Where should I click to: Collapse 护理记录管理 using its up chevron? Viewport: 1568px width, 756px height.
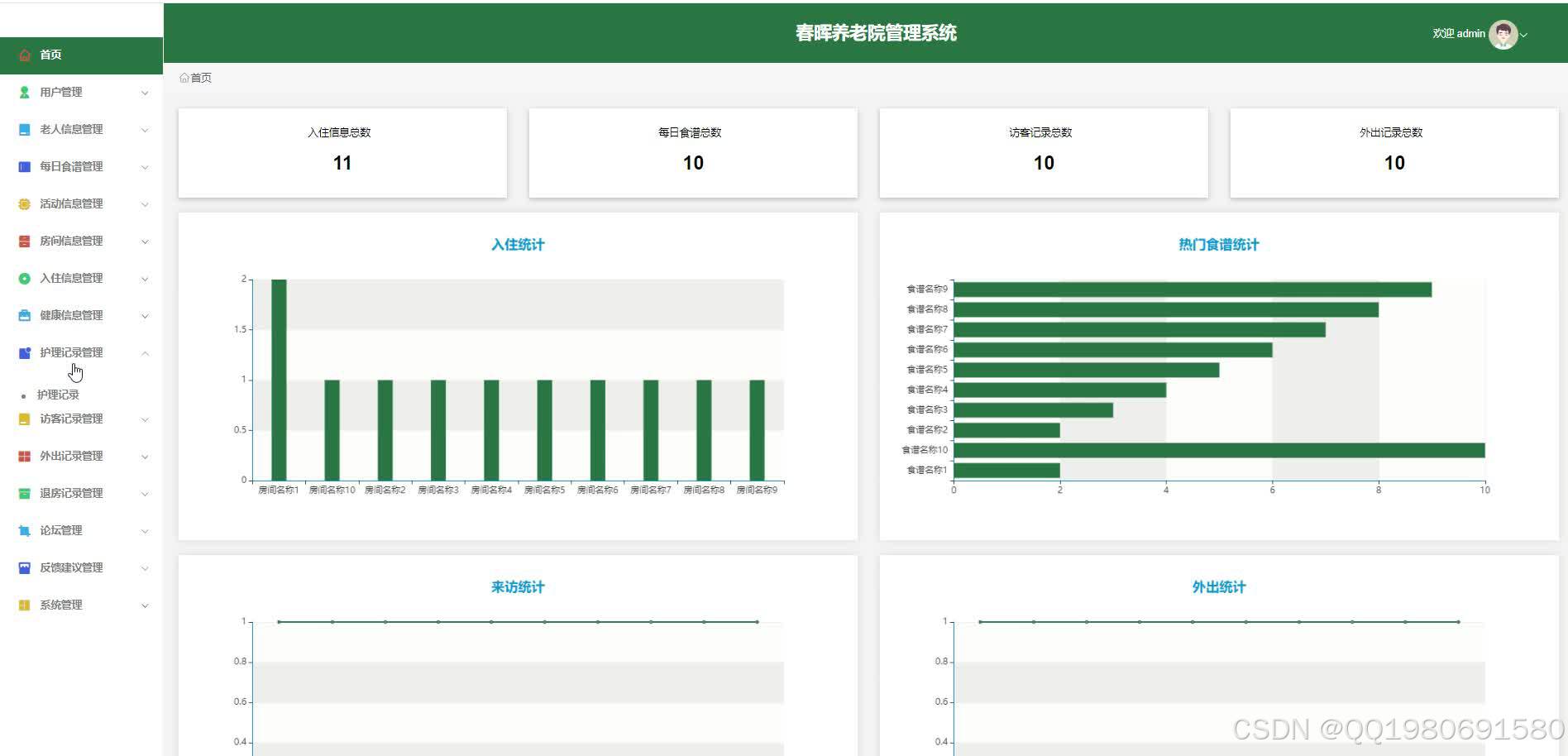coord(145,353)
